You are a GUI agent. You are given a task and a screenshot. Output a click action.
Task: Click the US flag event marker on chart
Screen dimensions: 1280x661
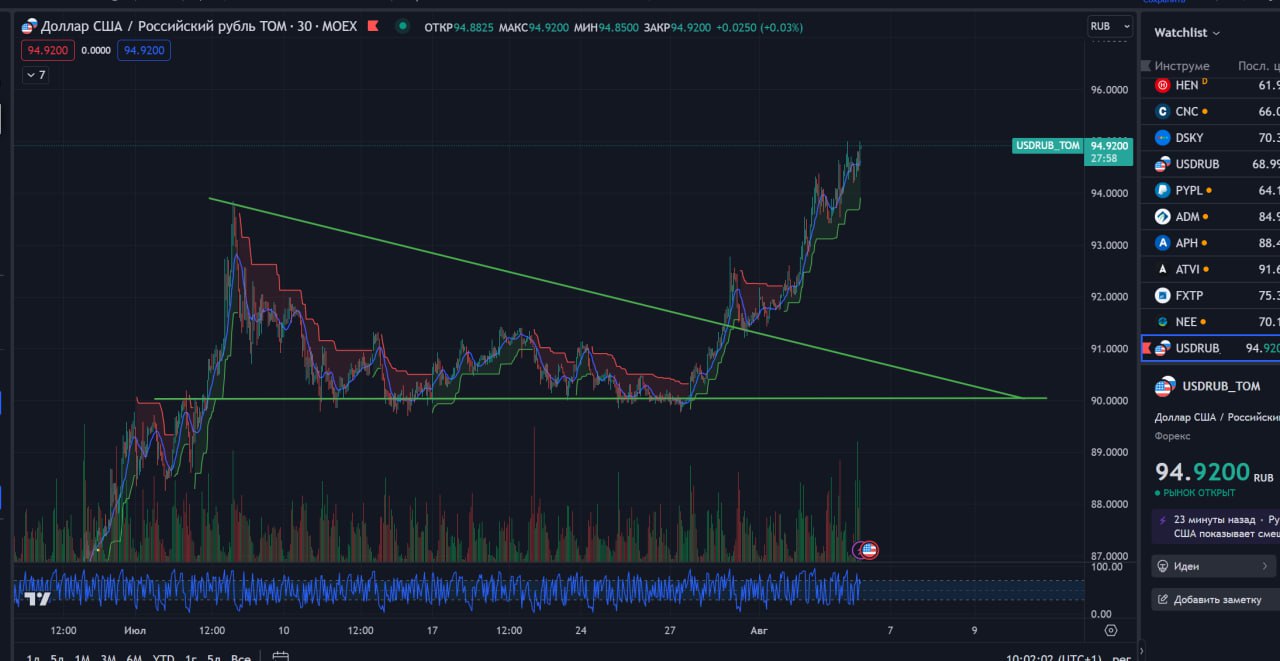[868, 549]
